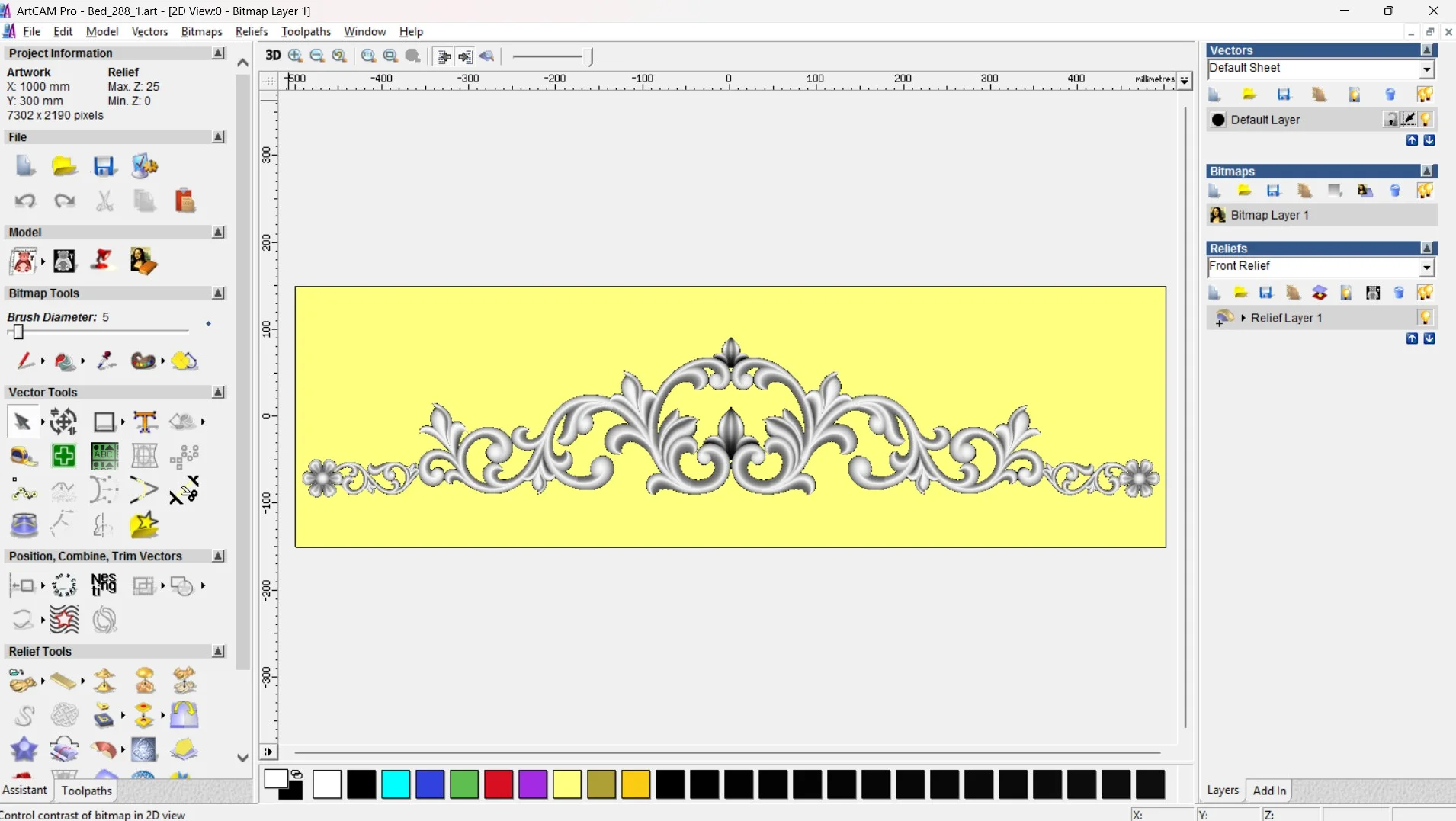Switch to the Toolpaths tab
Viewport: 1456px width, 821px height.
point(86,791)
